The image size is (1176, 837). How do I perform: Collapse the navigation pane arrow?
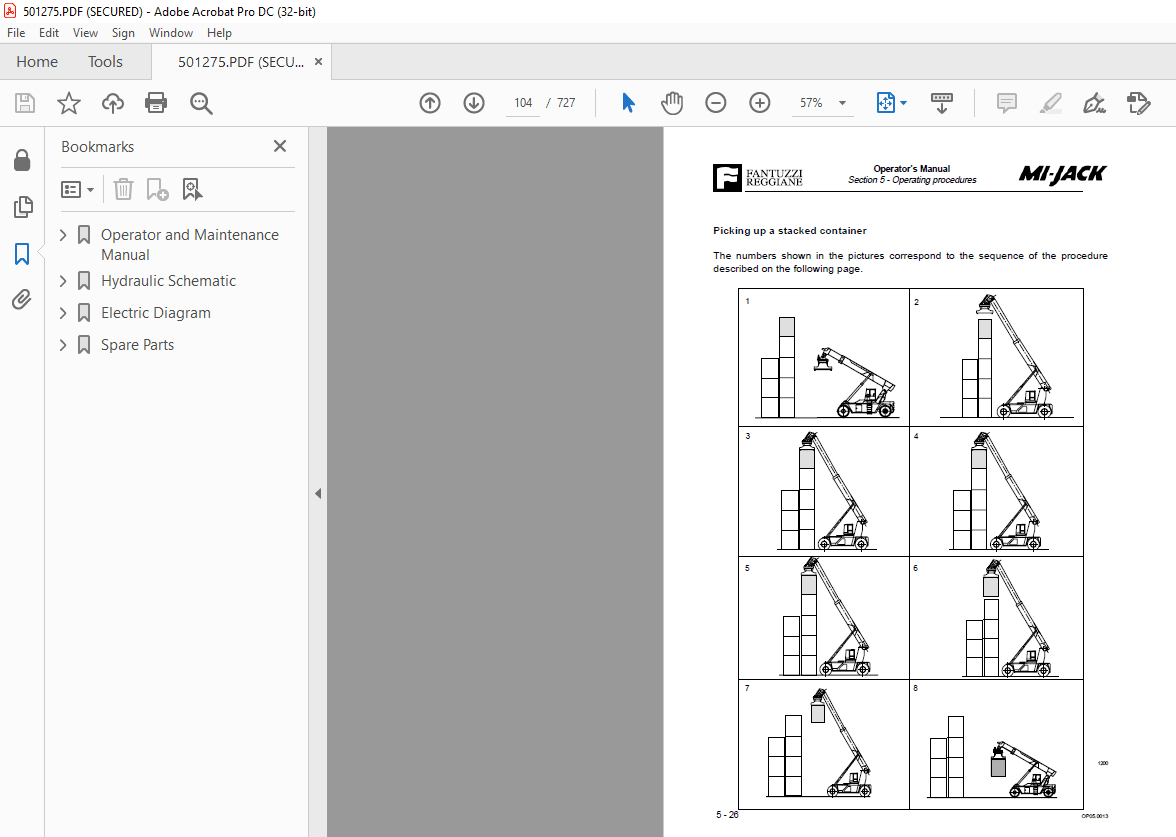[318, 494]
